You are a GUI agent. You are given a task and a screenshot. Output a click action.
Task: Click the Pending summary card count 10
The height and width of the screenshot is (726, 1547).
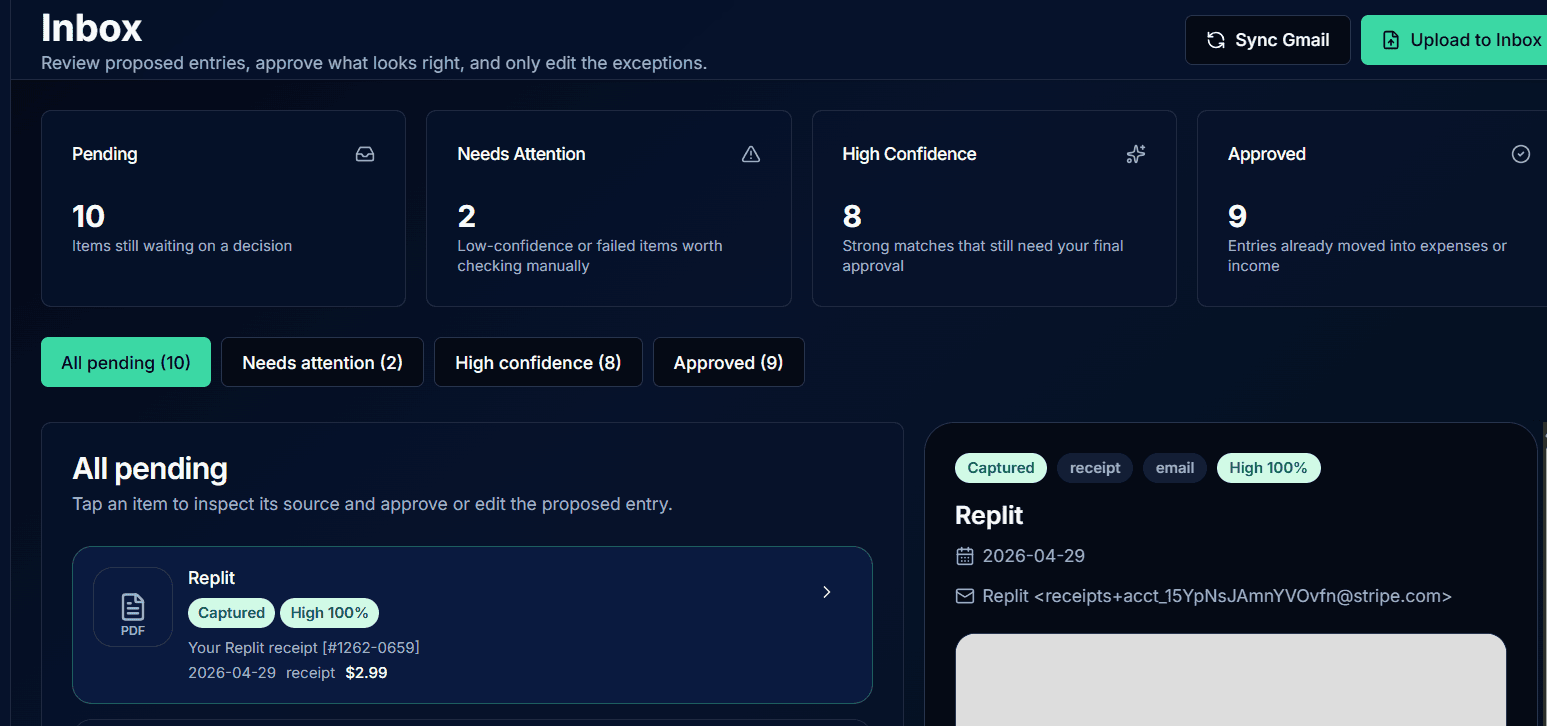point(88,216)
